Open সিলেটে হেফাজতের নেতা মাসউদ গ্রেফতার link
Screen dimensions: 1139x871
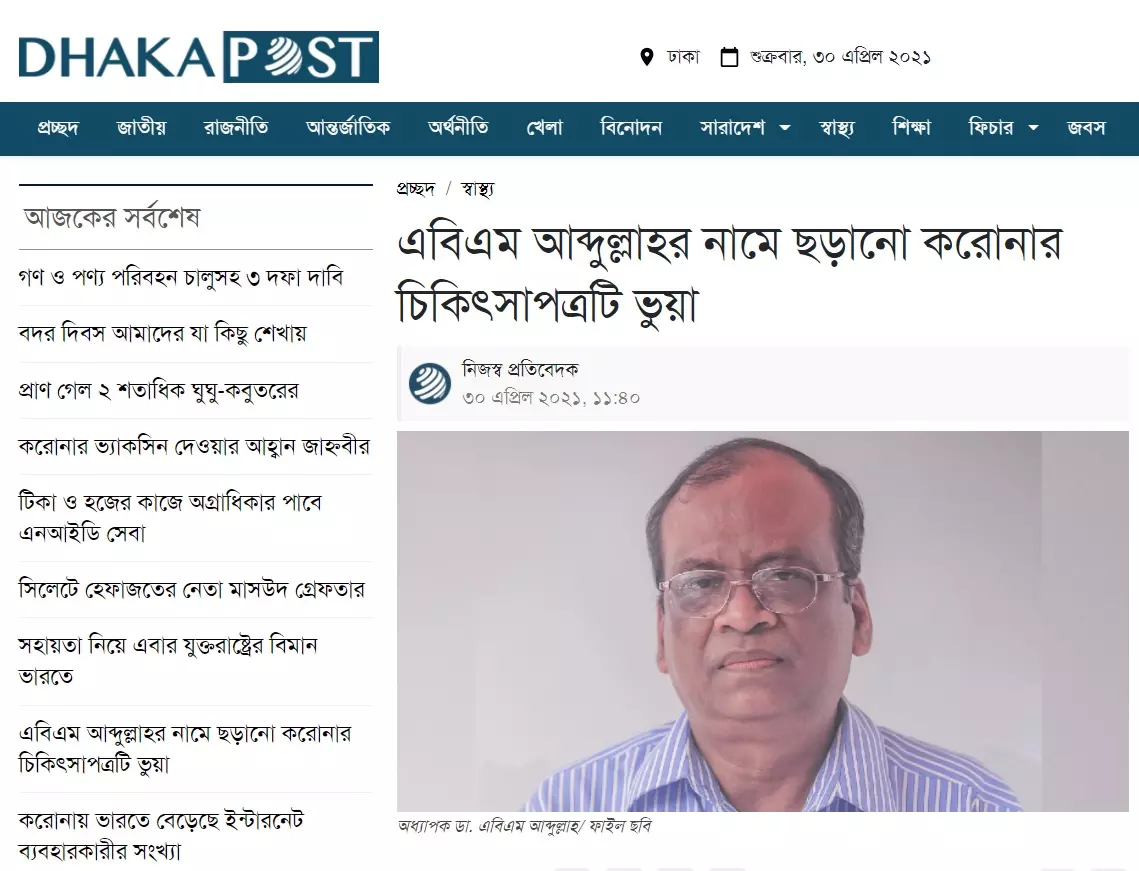pyautogui.click(x=192, y=589)
